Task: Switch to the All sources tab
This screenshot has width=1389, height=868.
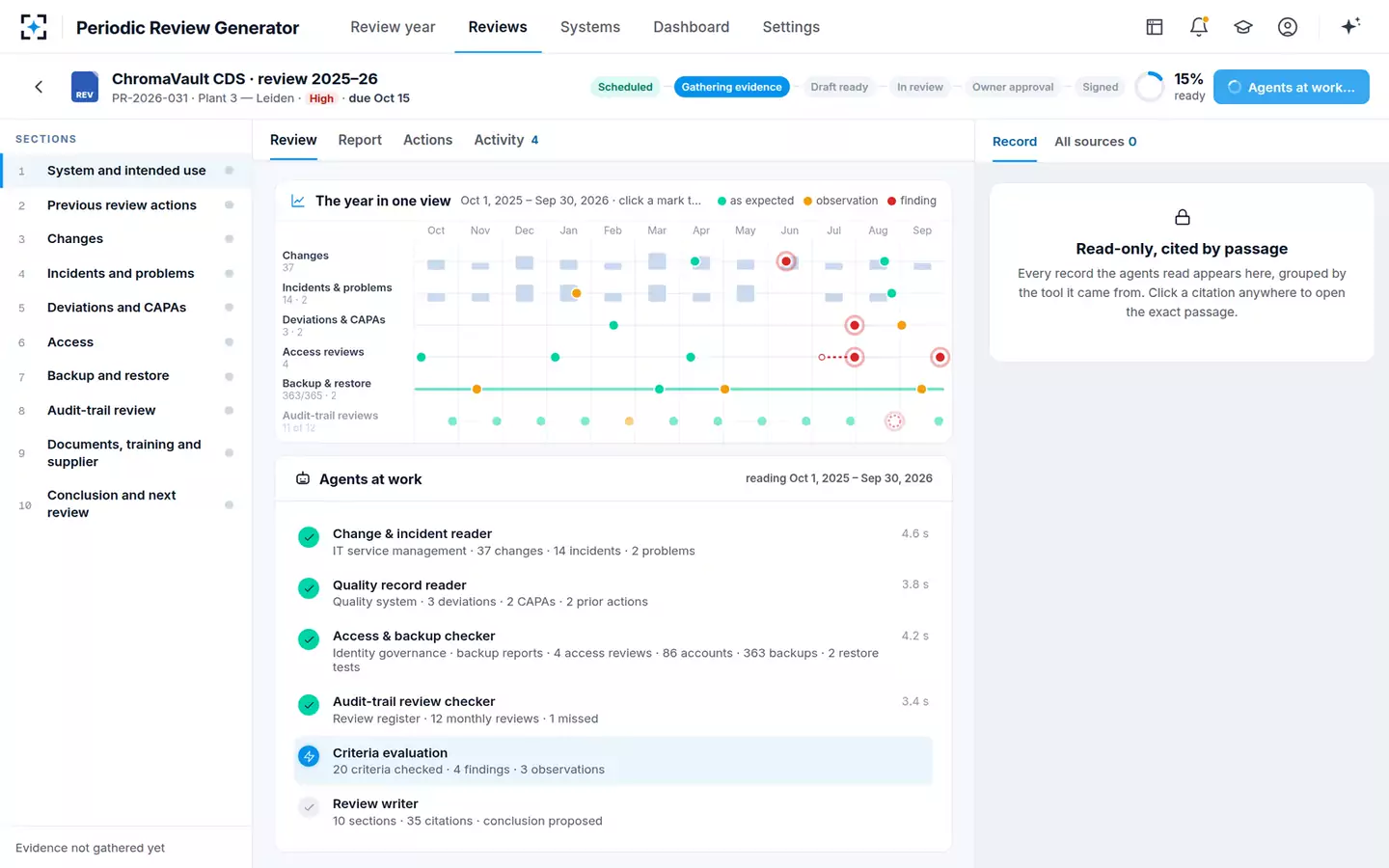Action: pyautogui.click(x=1096, y=142)
